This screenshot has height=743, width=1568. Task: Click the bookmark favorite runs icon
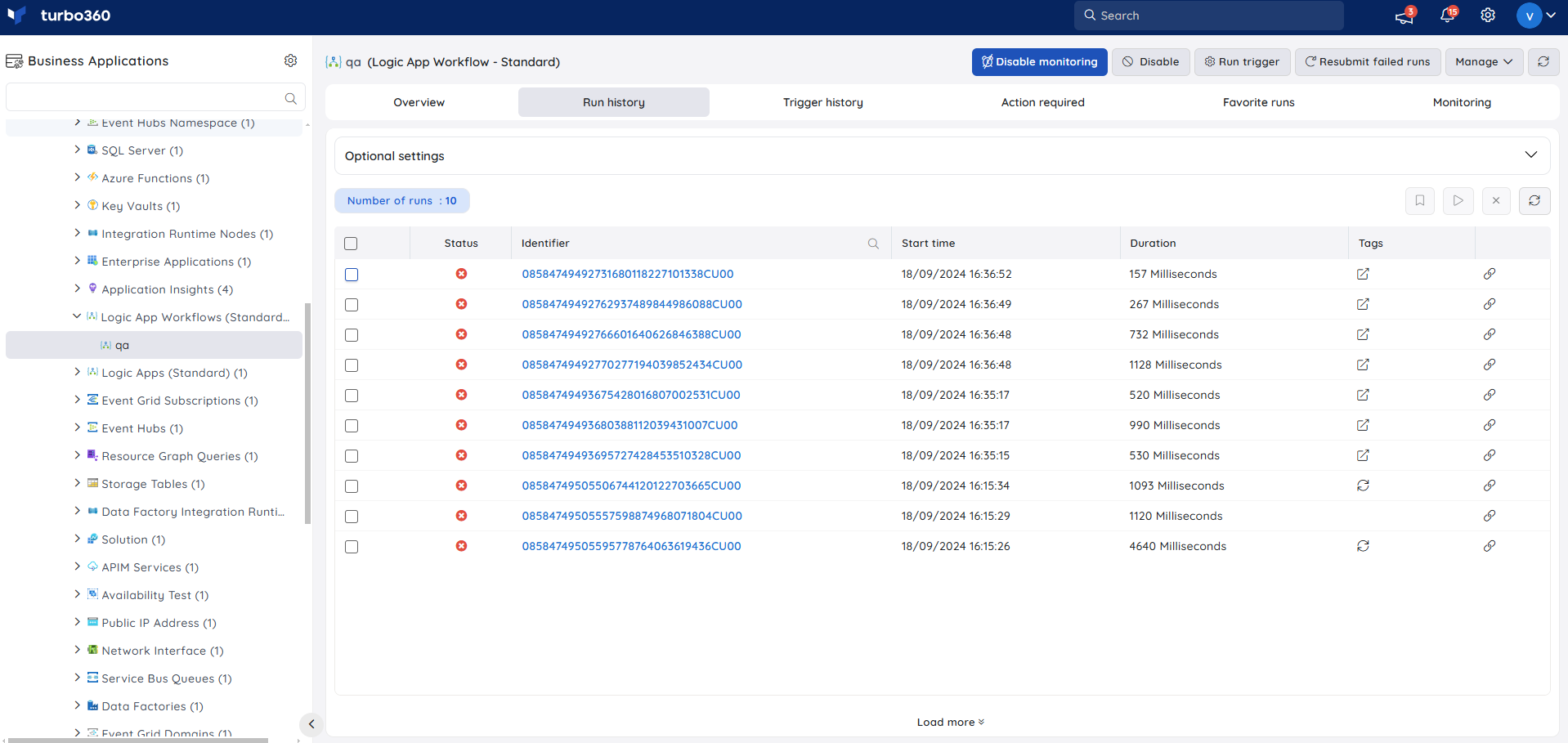tap(1420, 200)
